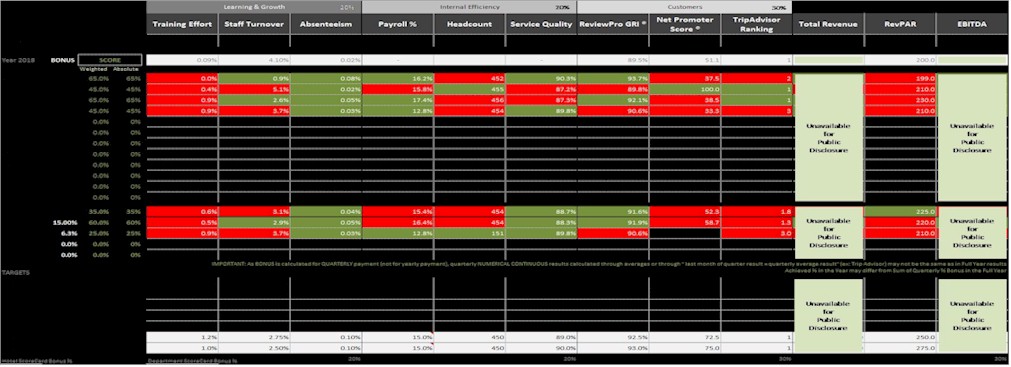Click the Training Effort column header
Screen dimensions: 1011x367
[182, 24]
